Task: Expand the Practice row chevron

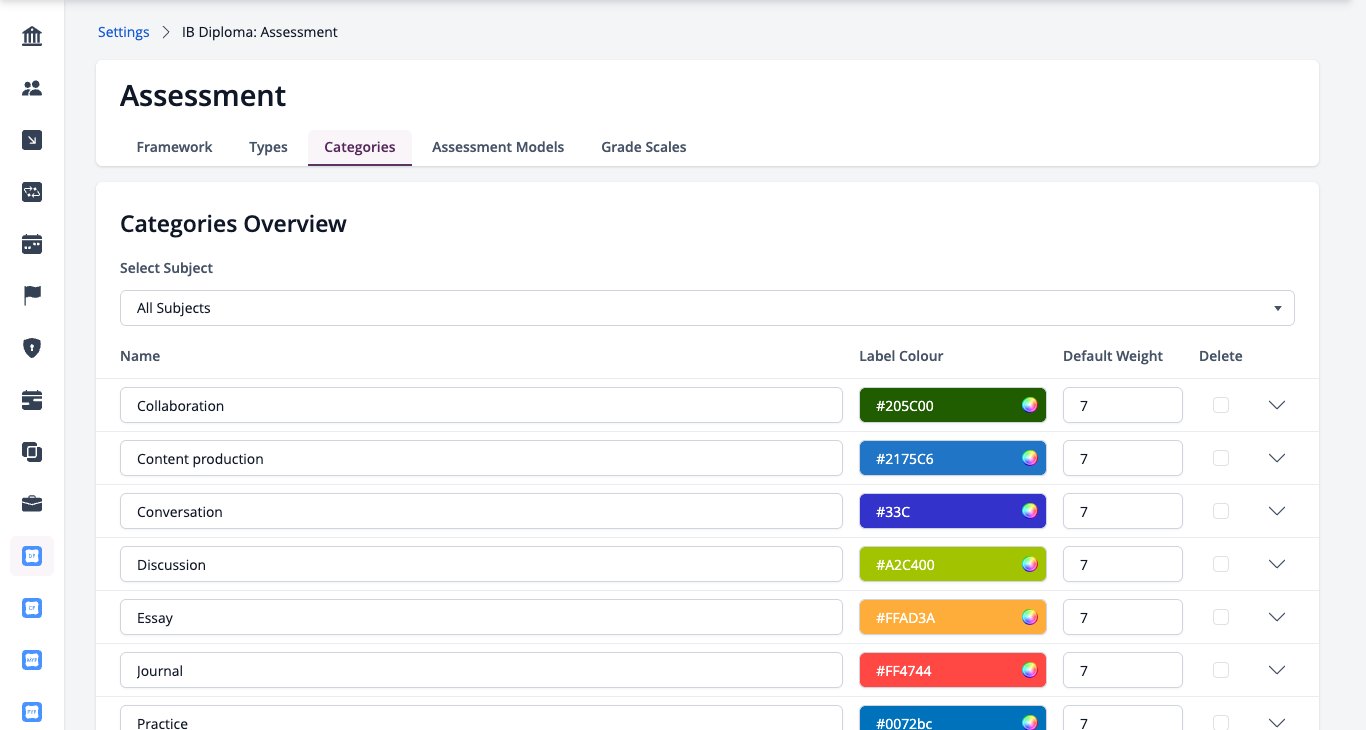Action: click(1276, 722)
